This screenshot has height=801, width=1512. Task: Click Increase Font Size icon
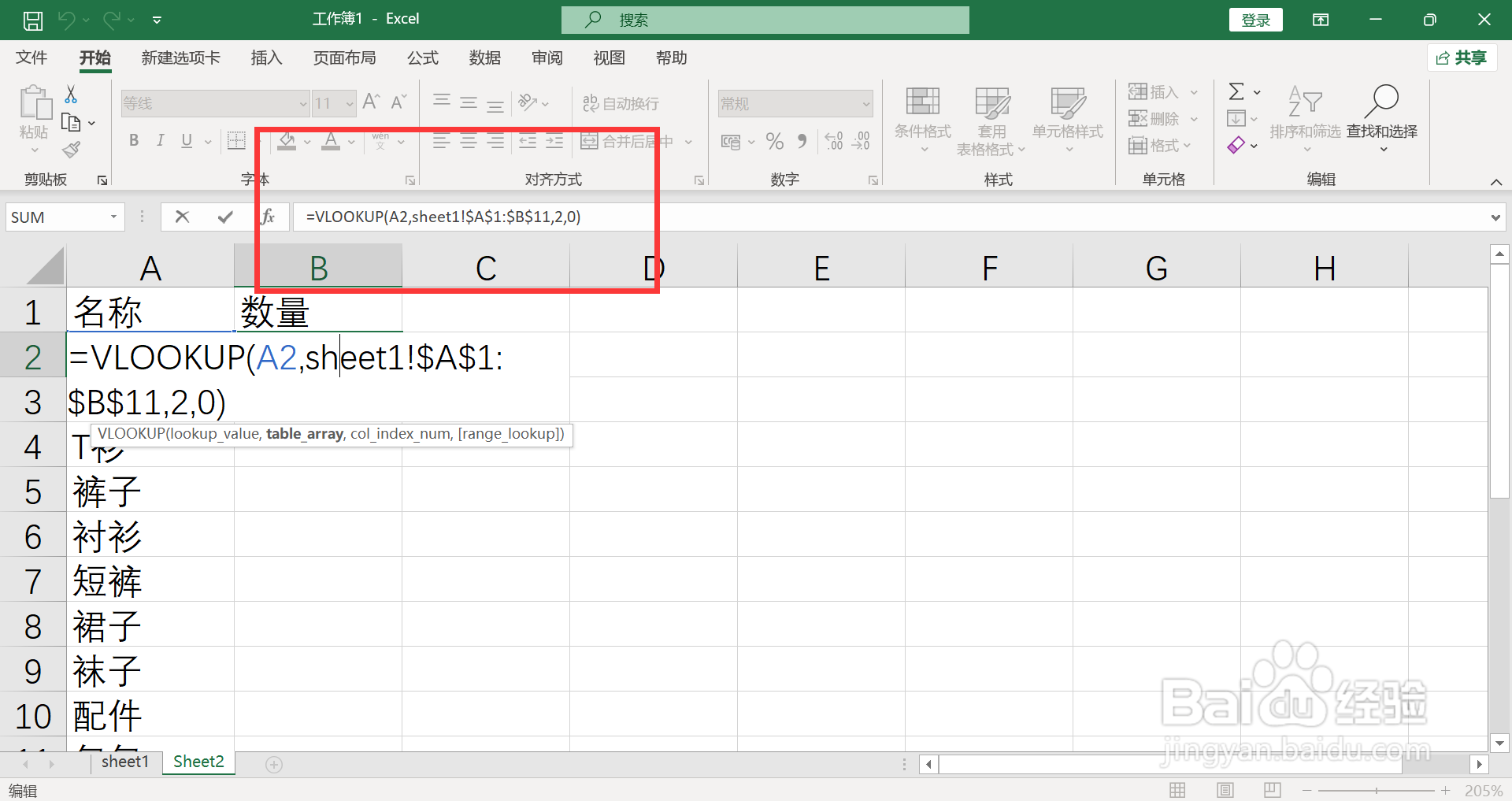(x=372, y=102)
